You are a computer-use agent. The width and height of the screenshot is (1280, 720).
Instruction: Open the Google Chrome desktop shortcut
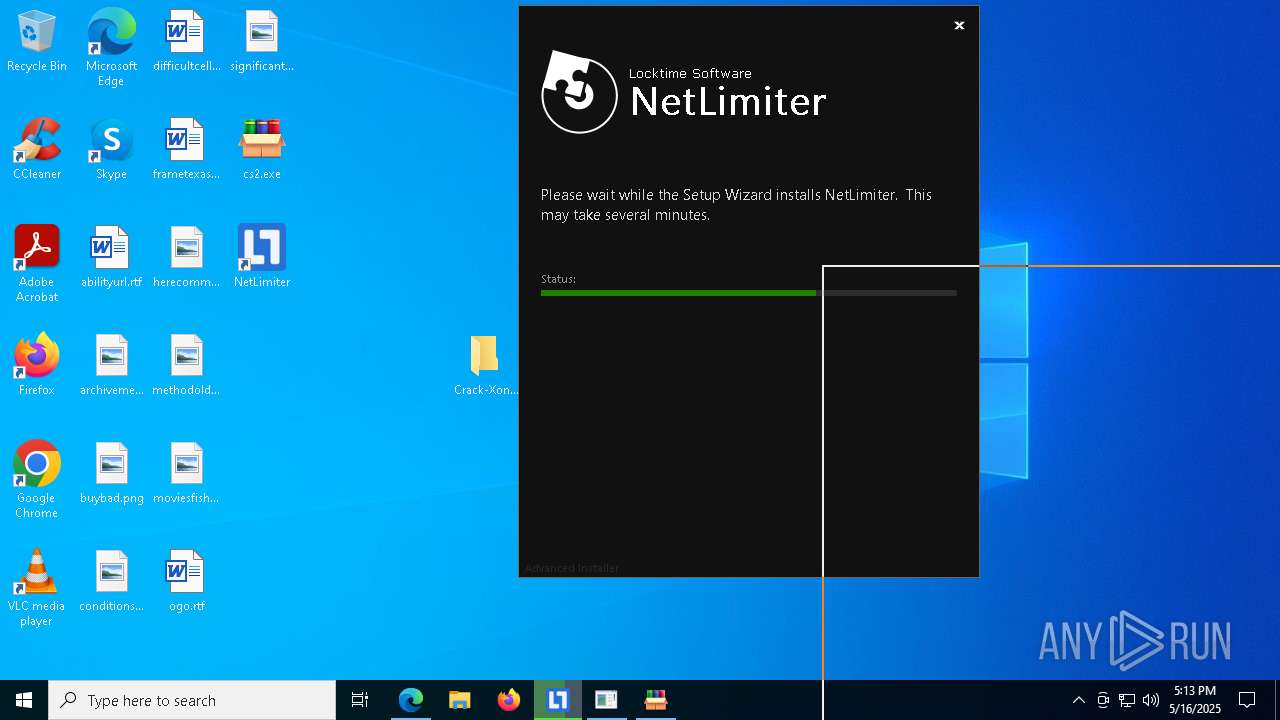(x=37, y=480)
